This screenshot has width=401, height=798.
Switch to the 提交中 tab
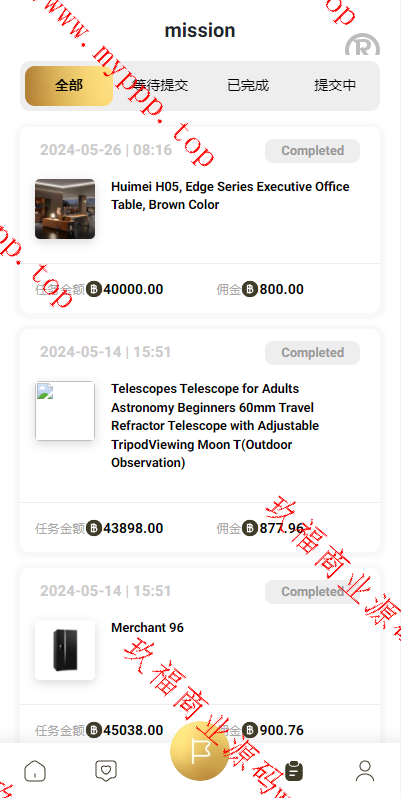[x=335, y=86]
